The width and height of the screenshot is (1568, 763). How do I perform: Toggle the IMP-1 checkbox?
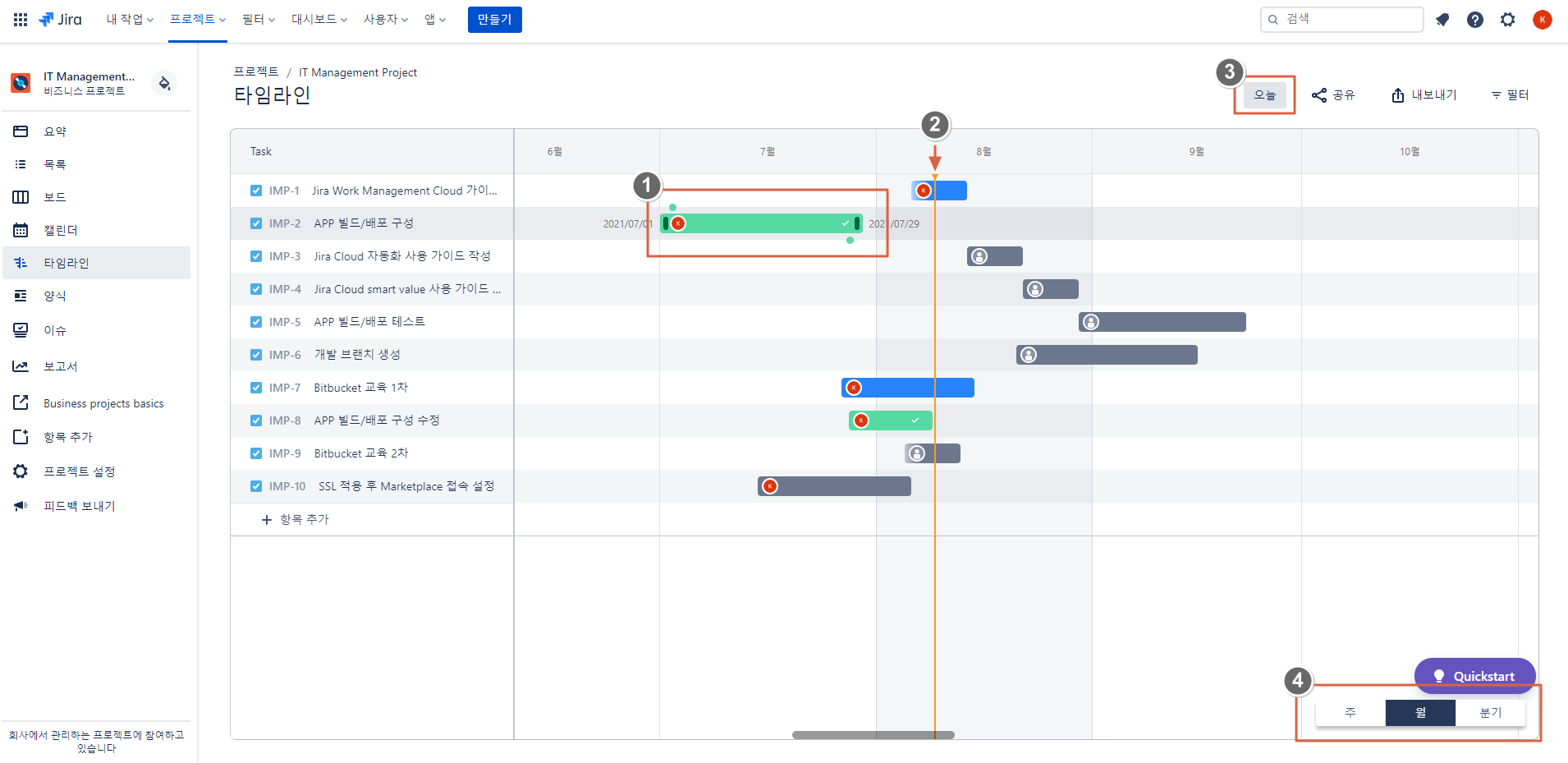click(256, 191)
